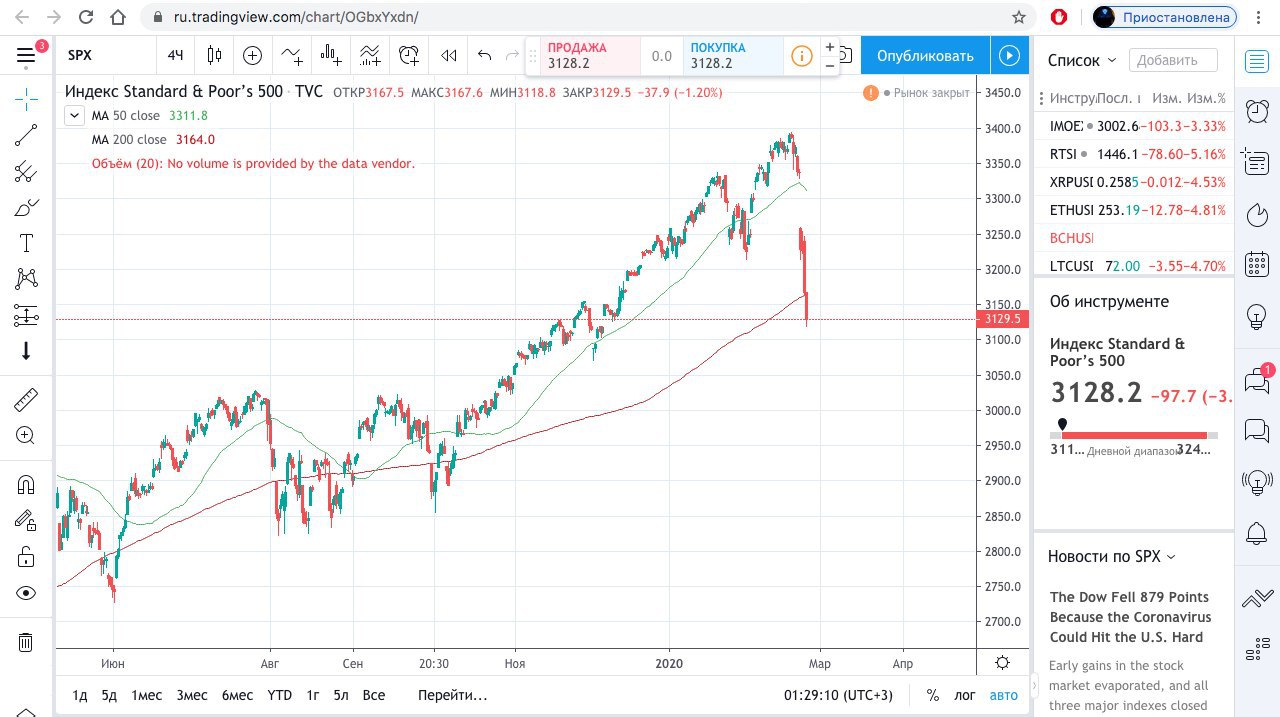Open chart settings gear icon
Screen dimensions: 1280x717
[x=1003, y=662]
